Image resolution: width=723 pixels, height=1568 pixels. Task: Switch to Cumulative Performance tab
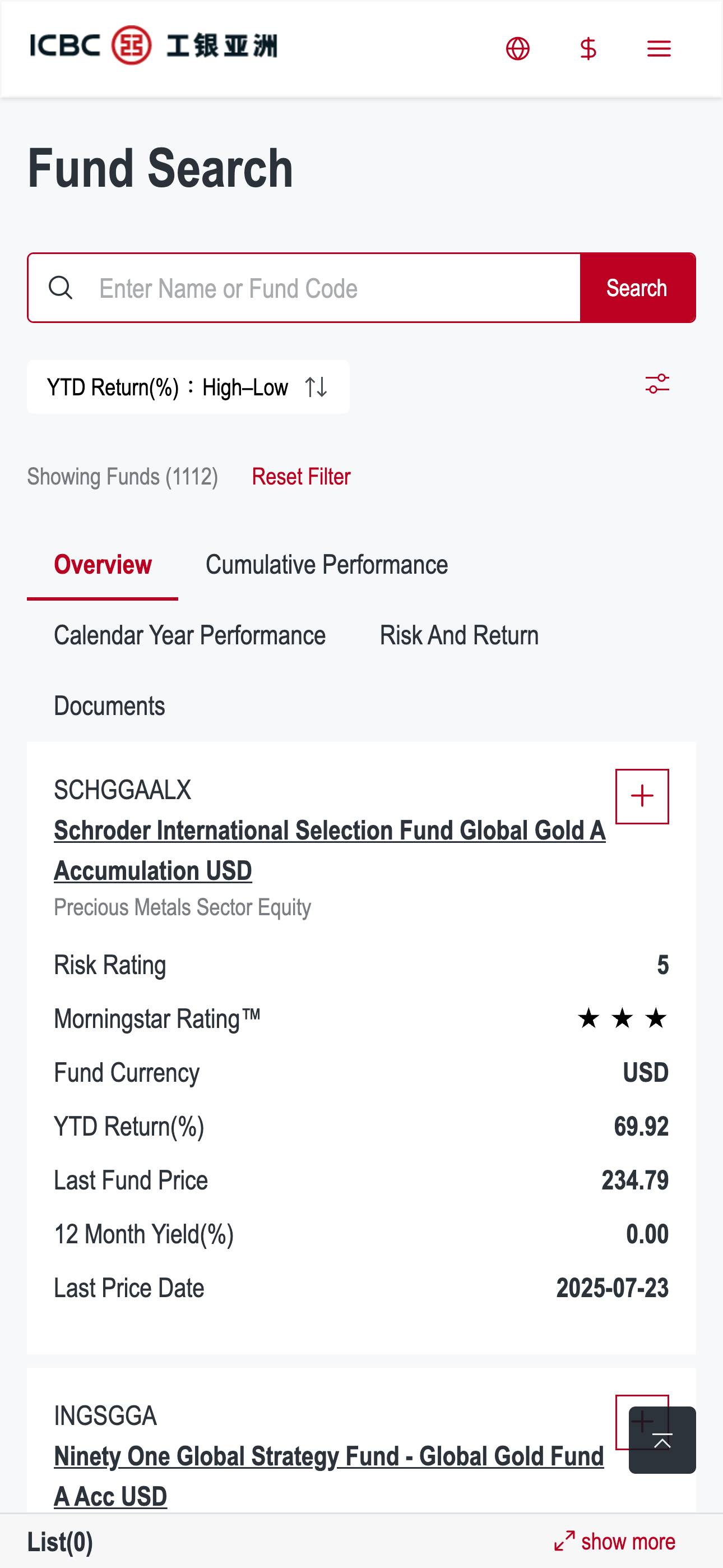(x=327, y=565)
